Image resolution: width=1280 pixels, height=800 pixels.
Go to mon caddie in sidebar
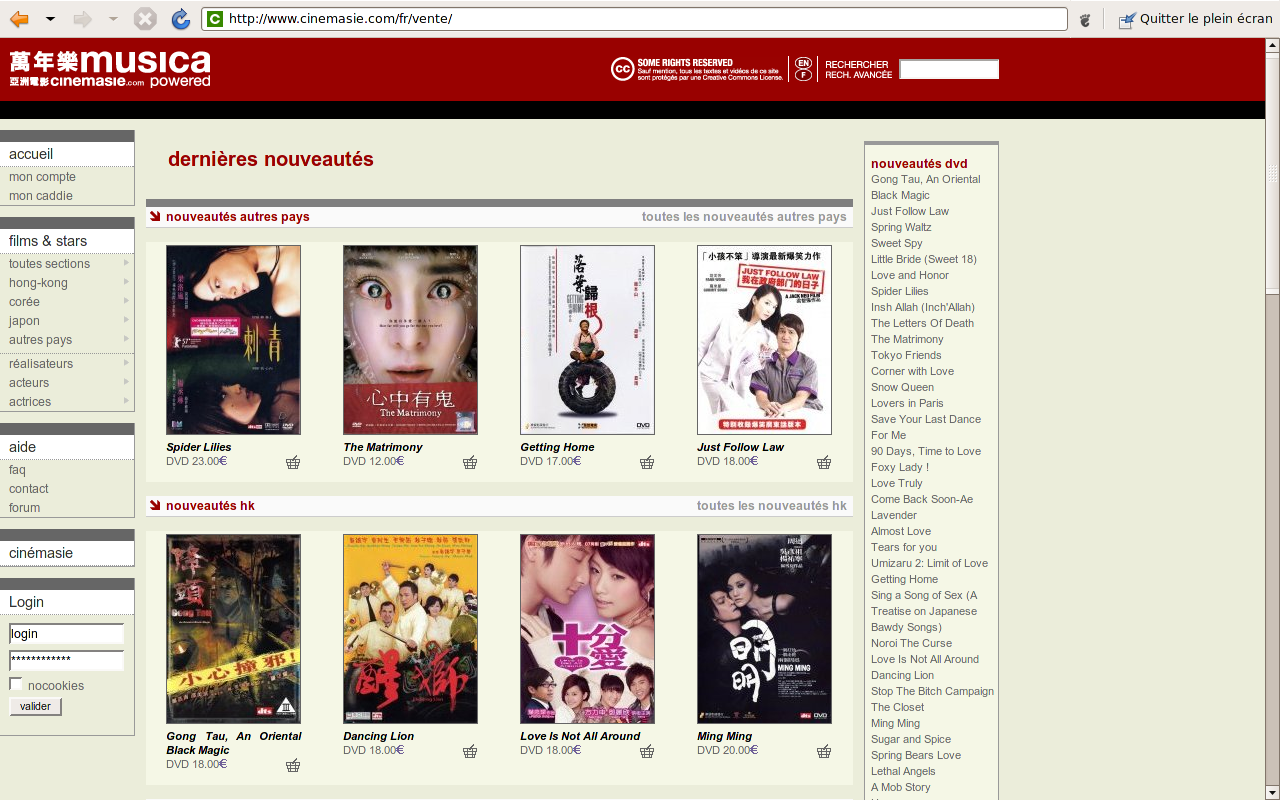41,196
